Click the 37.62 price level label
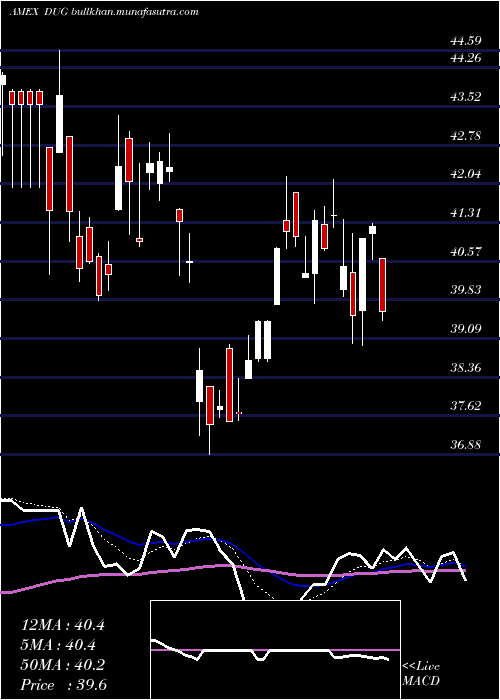The width and height of the screenshot is (500, 700). [x=466, y=406]
